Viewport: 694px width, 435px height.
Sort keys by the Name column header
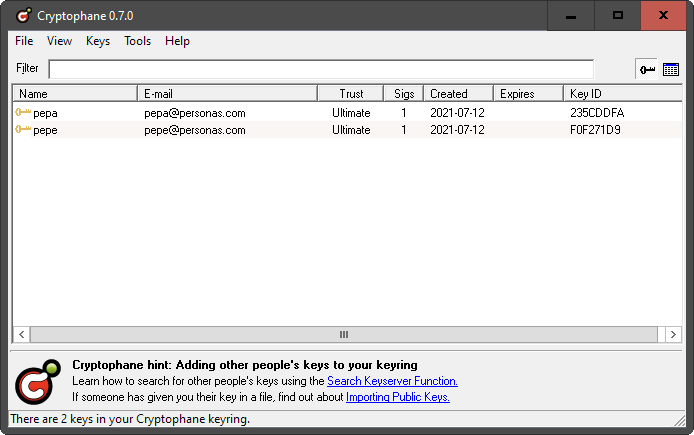coord(75,94)
